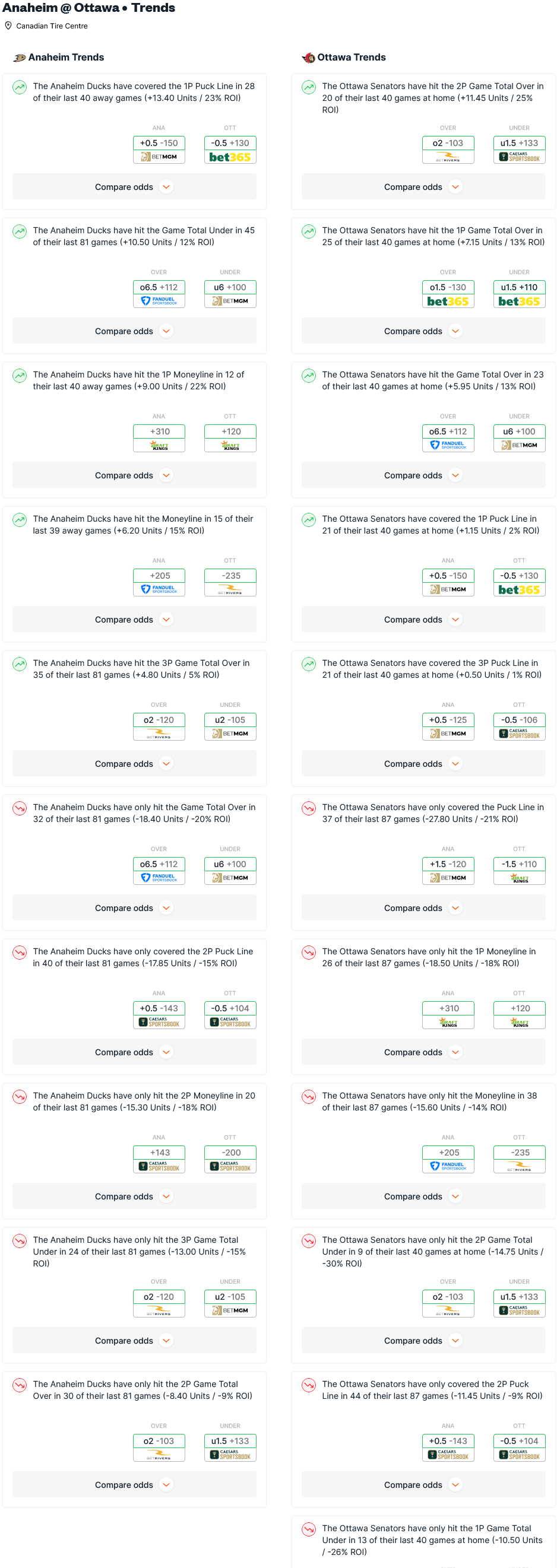Expand Compare odds for Ducks 1P Puck Line trend
This screenshot has width=557, height=1568.
[x=134, y=187]
